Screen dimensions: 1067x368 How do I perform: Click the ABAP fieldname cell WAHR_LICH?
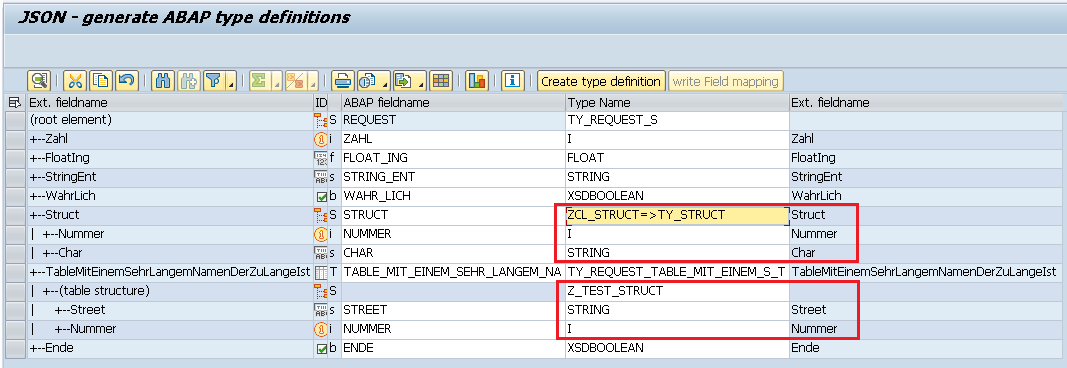click(x=453, y=196)
